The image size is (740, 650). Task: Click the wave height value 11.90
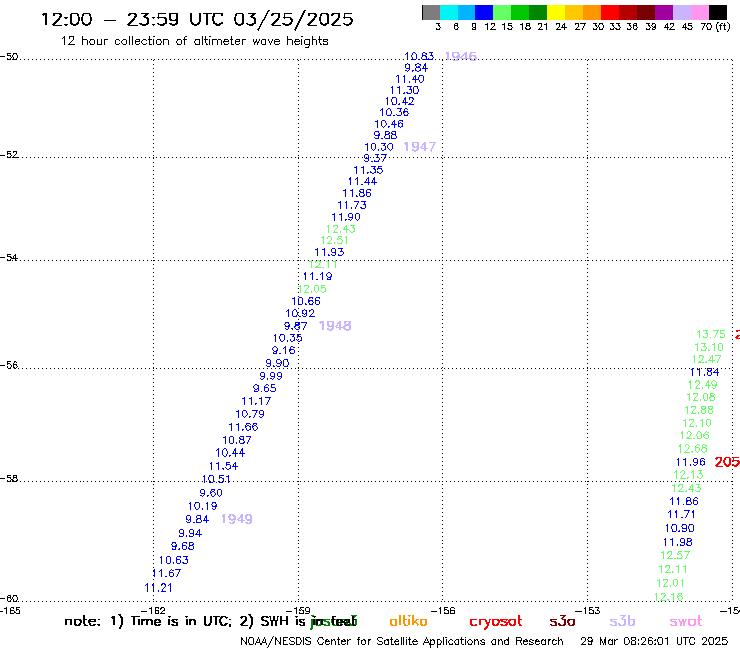click(x=346, y=217)
